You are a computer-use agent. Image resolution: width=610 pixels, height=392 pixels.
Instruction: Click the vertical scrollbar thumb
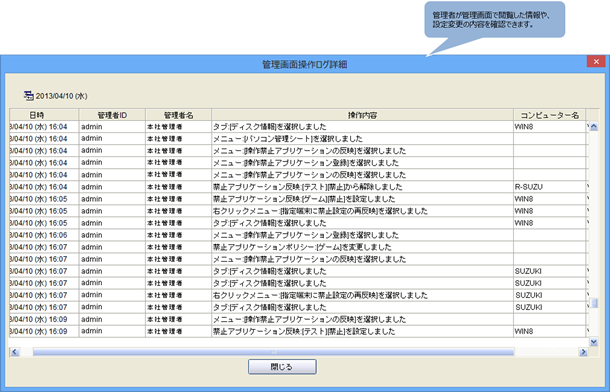coord(594,303)
